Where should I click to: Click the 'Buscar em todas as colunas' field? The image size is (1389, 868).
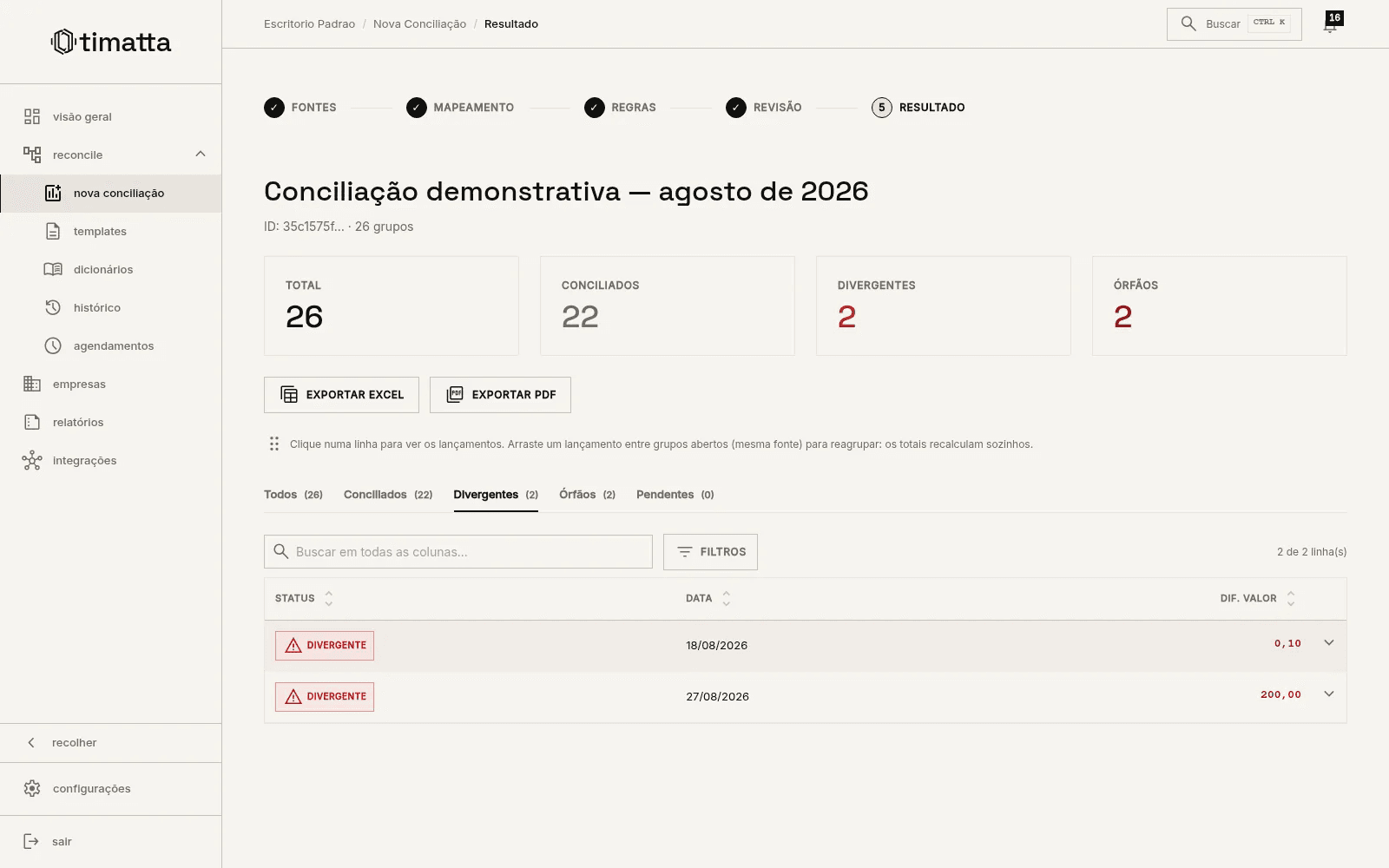[x=458, y=552]
